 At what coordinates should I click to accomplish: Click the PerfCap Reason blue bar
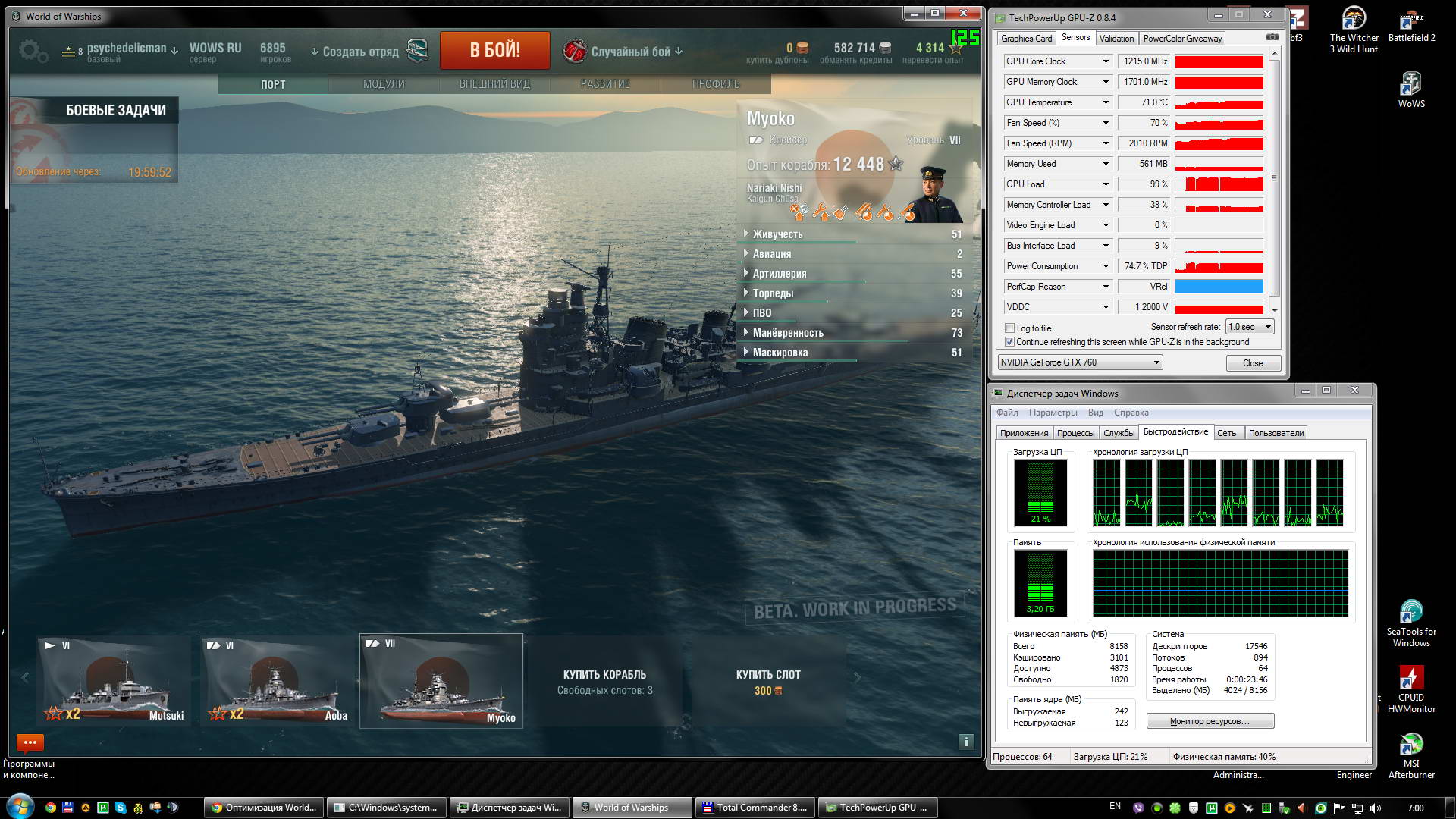[1219, 287]
